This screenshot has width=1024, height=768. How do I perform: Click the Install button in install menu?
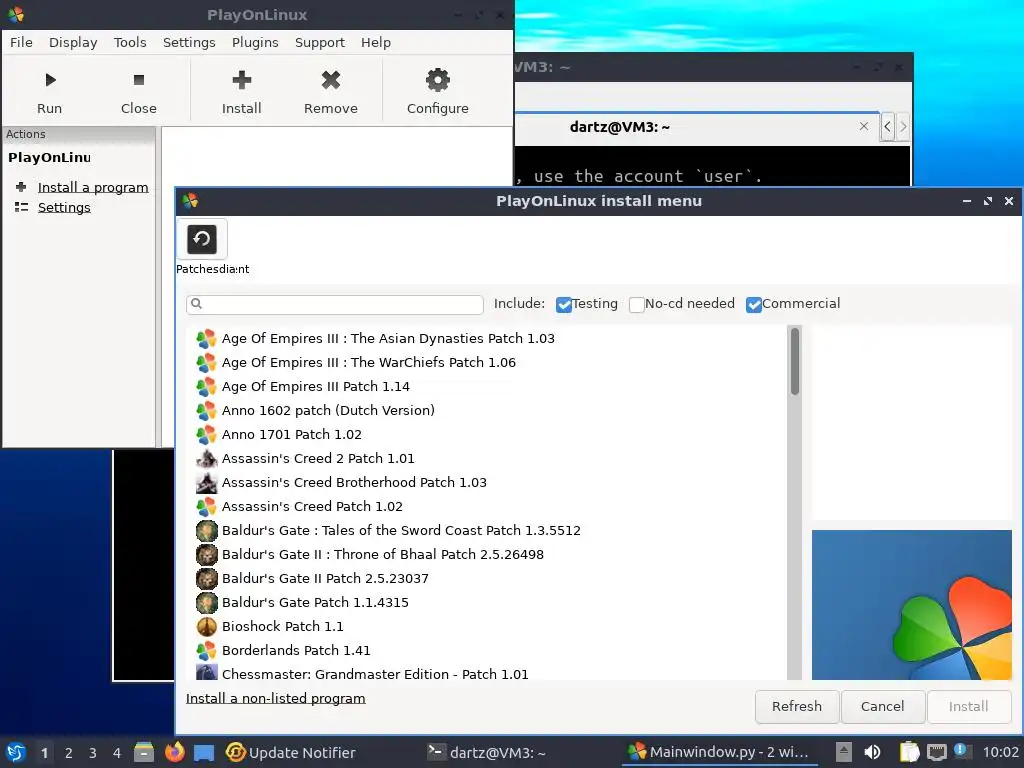pyautogui.click(x=968, y=707)
